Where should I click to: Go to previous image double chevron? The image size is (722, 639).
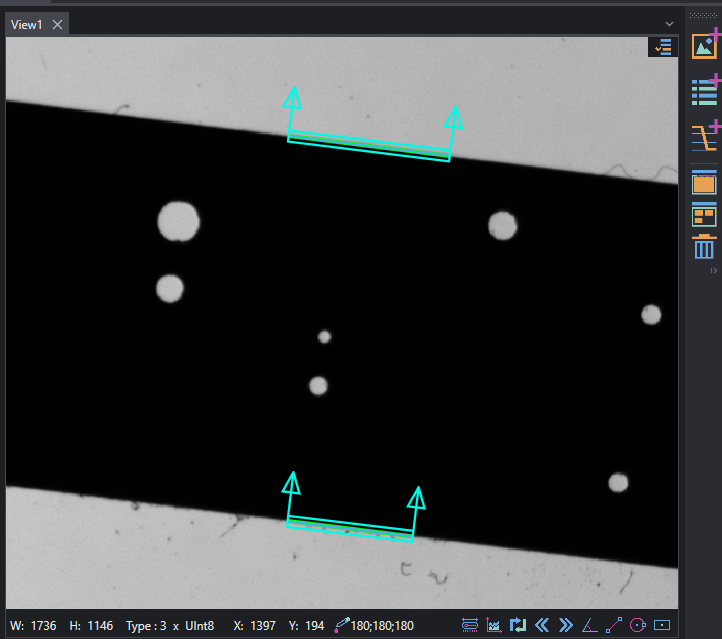click(x=542, y=625)
